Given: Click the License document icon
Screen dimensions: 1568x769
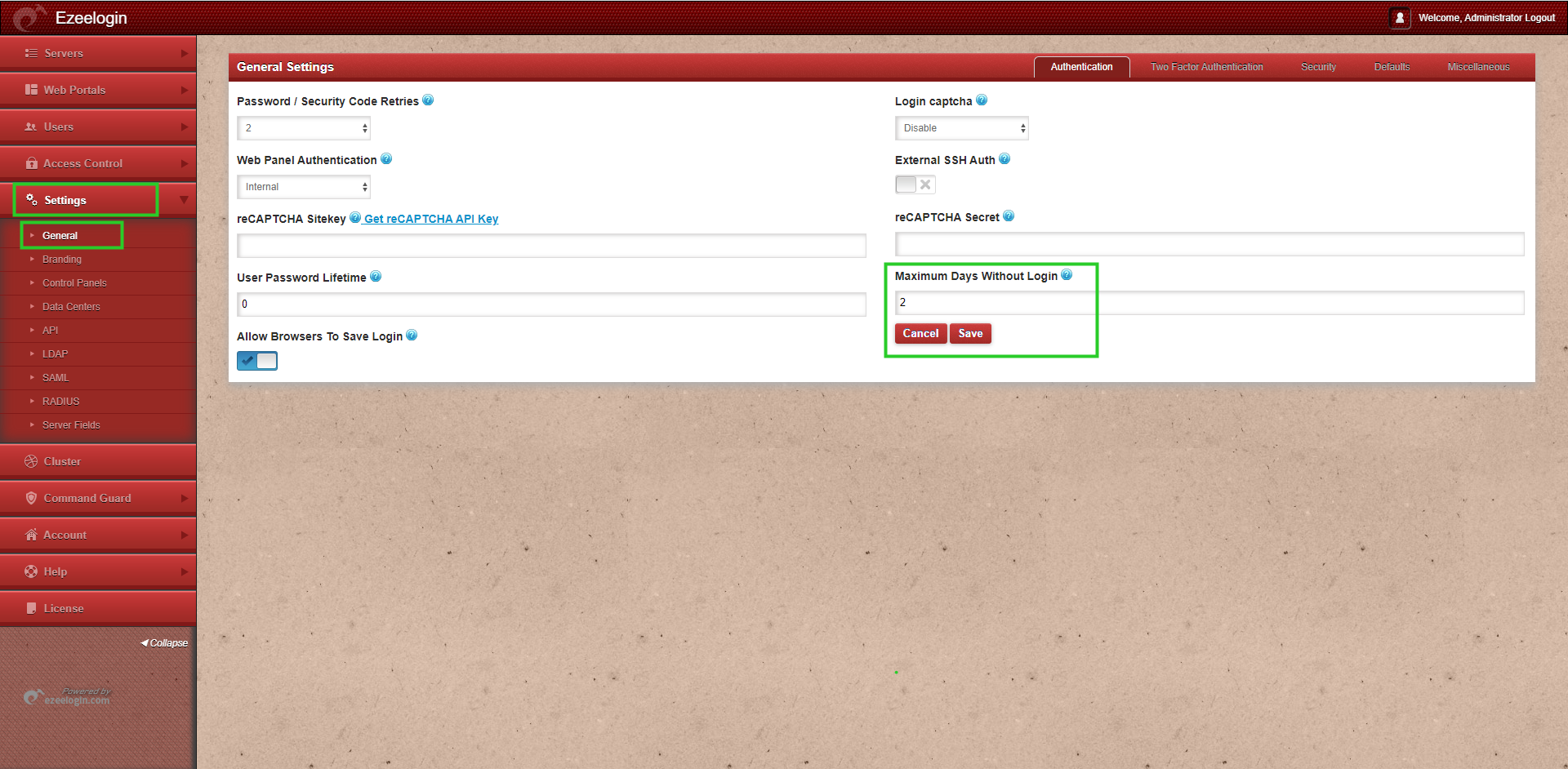Looking at the screenshot, I should (x=31, y=608).
